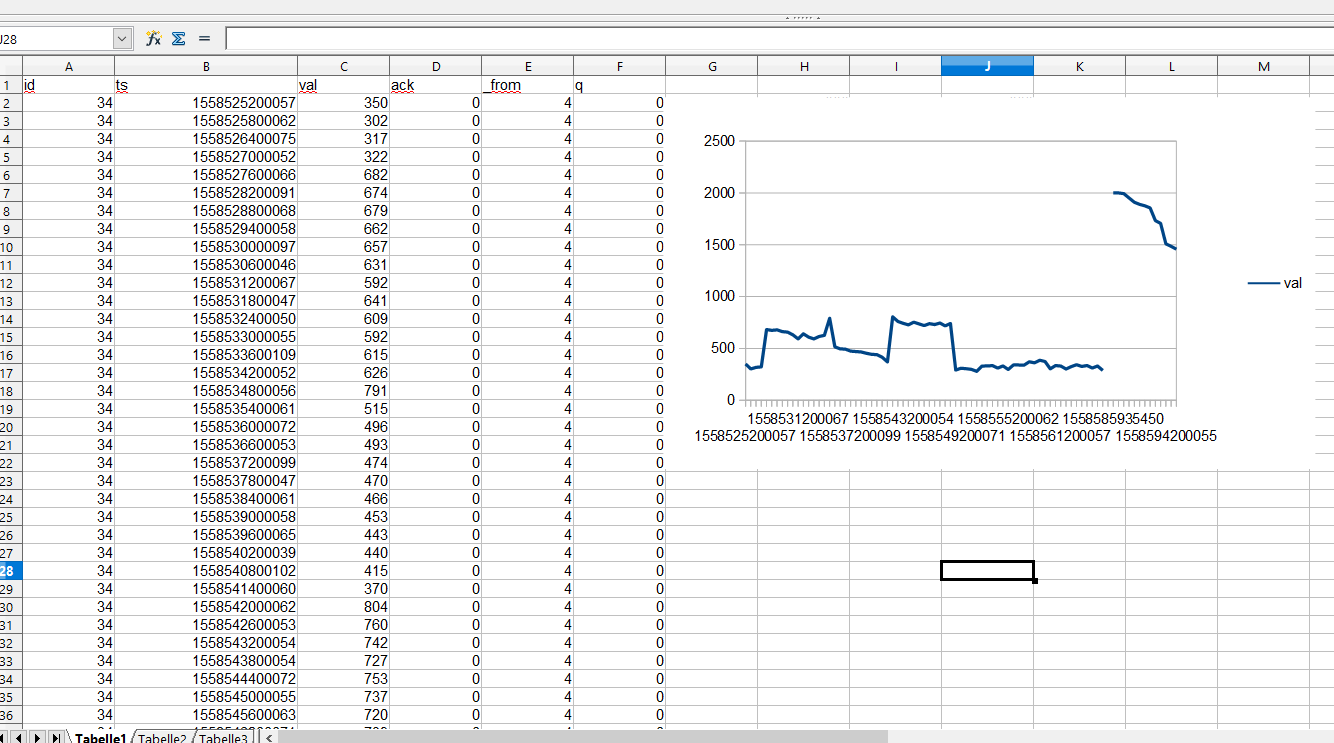Select column F header
Image resolution: width=1334 pixels, height=743 pixels.
(619, 66)
